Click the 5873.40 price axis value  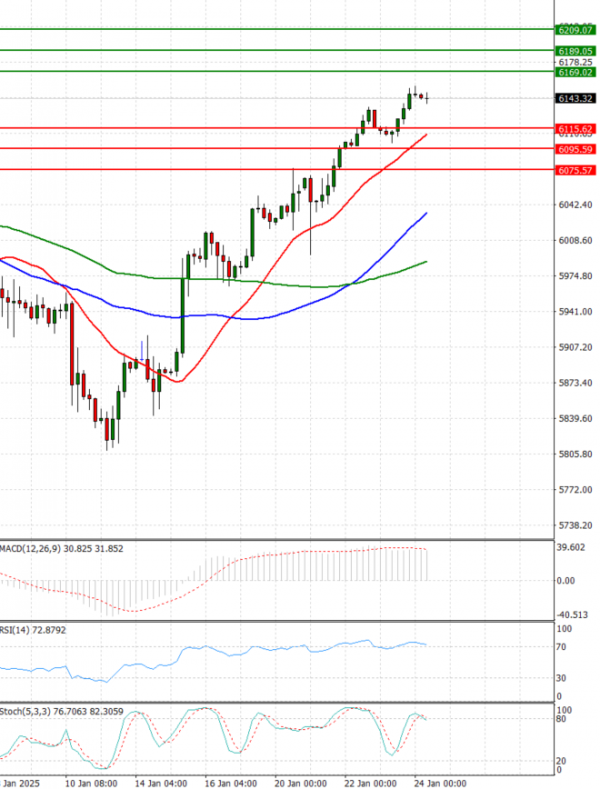(575, 383)
